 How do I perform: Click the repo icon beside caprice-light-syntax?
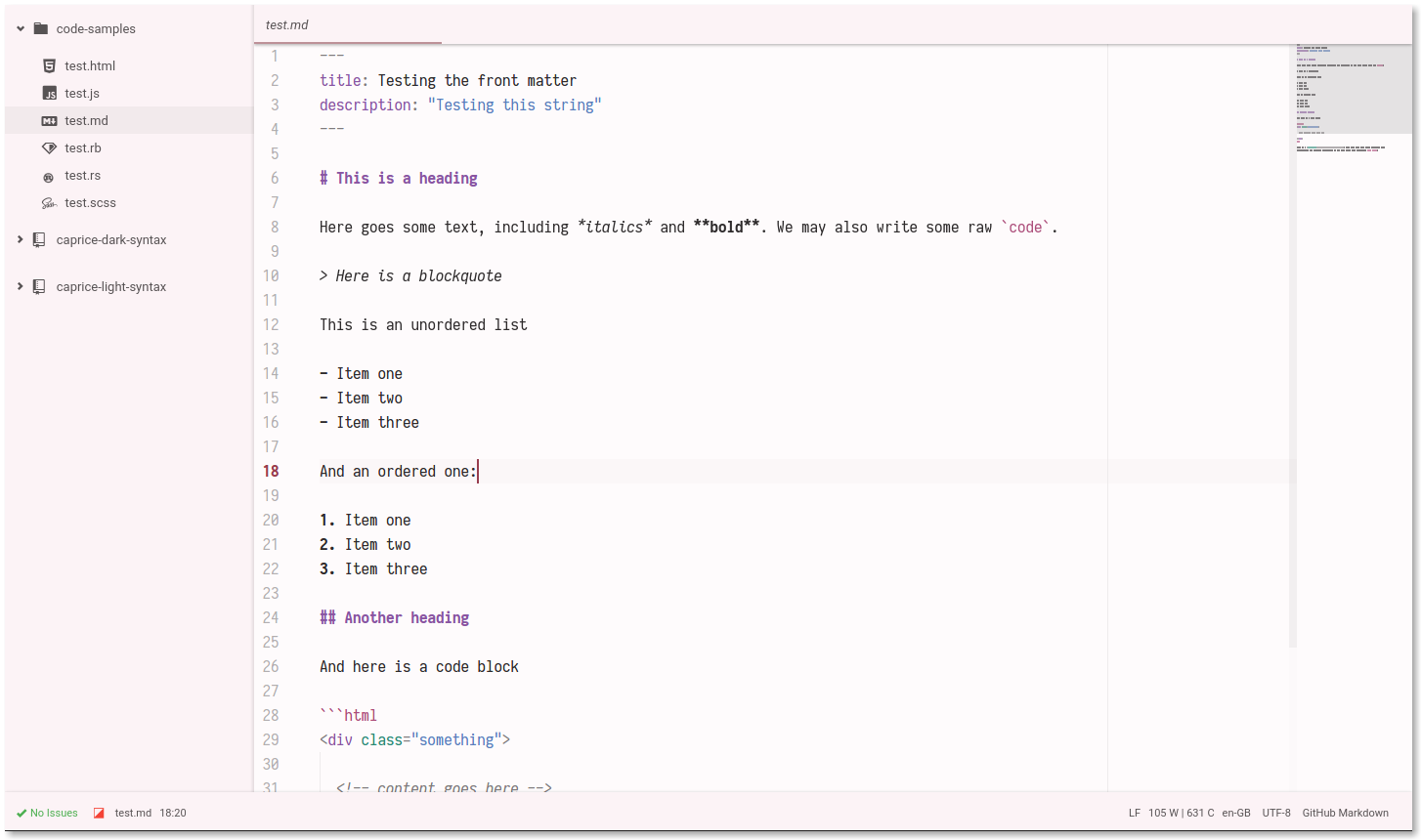[x=39, y=286]
